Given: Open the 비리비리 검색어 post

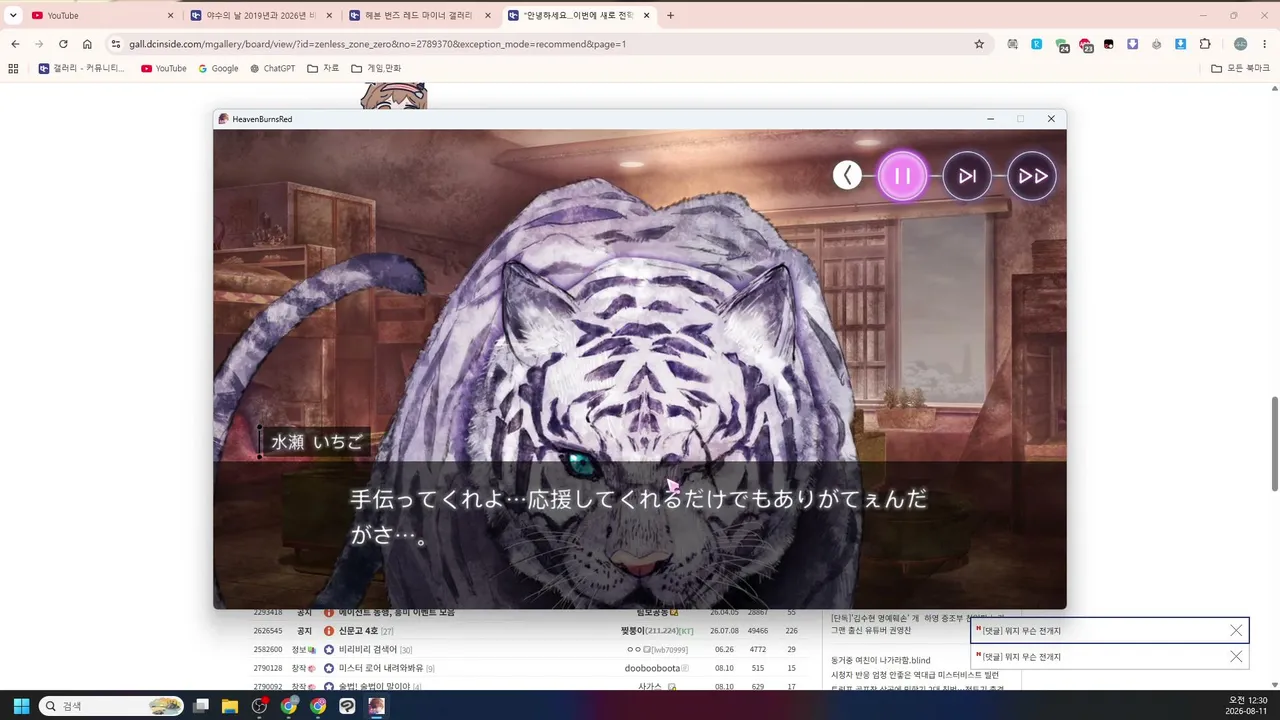Looking at the screenshot, I should (x=368, y=649).
